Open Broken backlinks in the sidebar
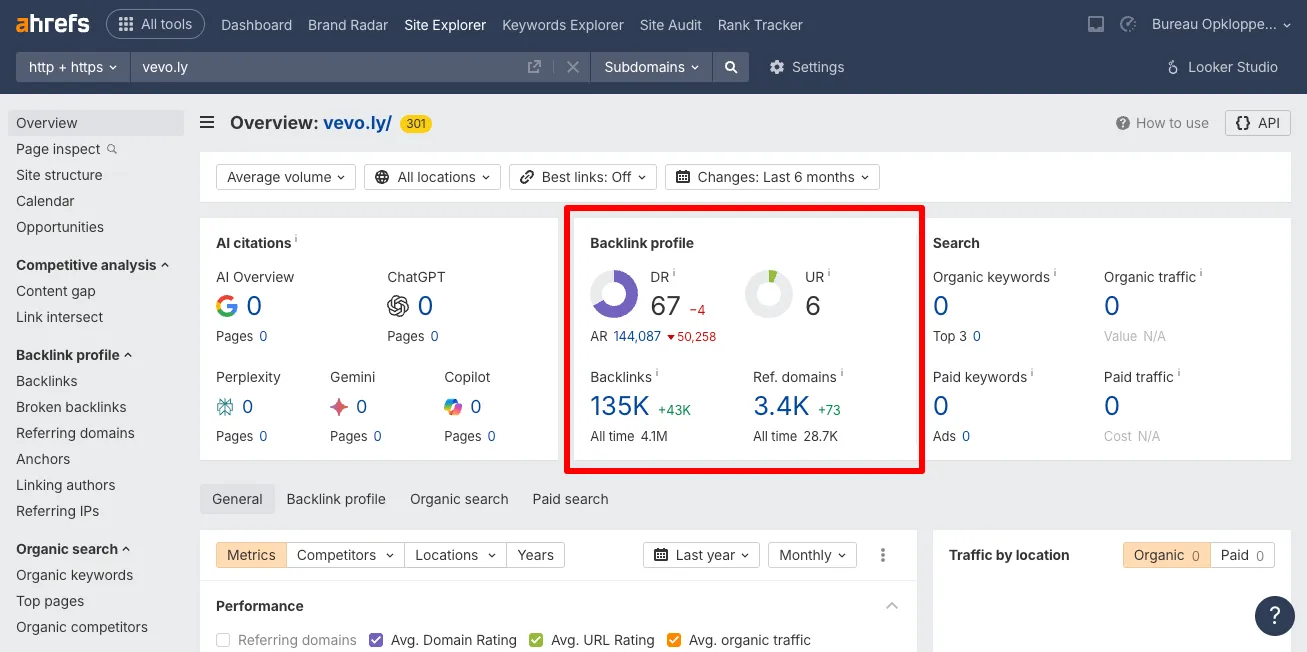 (x=71, y=407)
